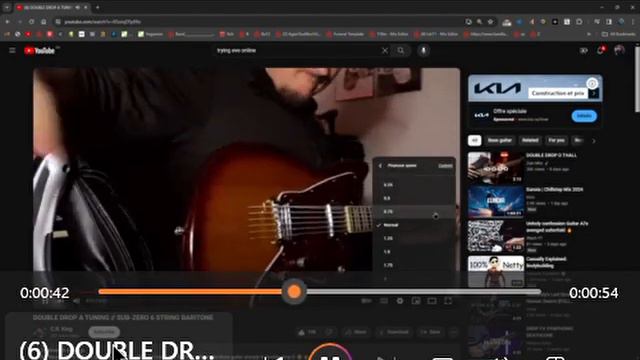The width and height of the screenshot is (640, 360).
Task: Open the Netty 100% recommended video thumbnail
Action: [496, 271]
